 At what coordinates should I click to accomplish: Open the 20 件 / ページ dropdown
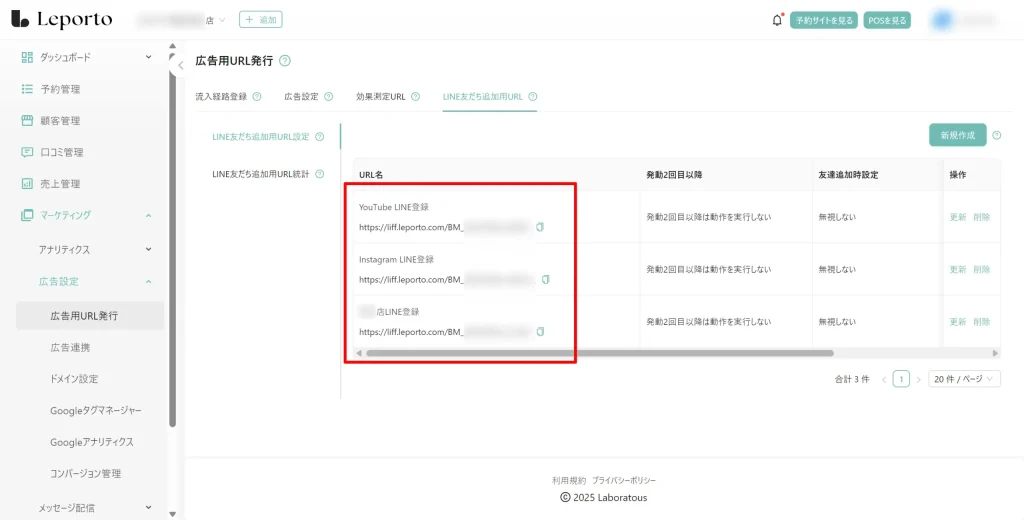point(964,379)
